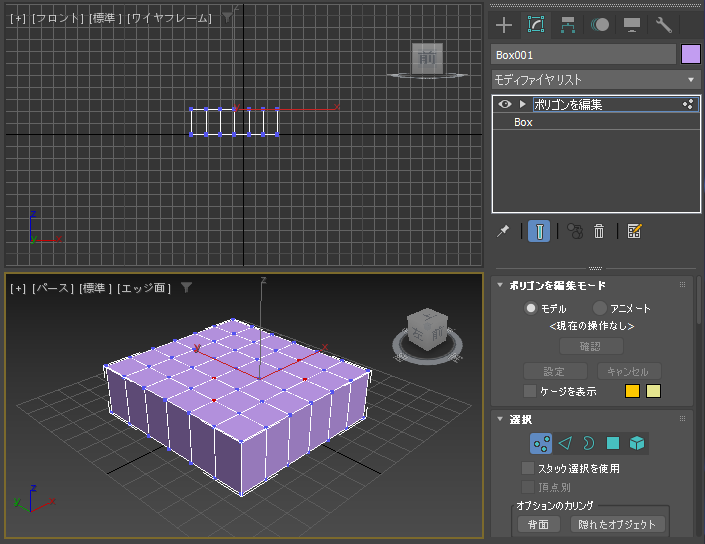Click the perspective viewport ViewCube
The height and width of the screenshot is (544, 705).
click(x=427, y=329)
